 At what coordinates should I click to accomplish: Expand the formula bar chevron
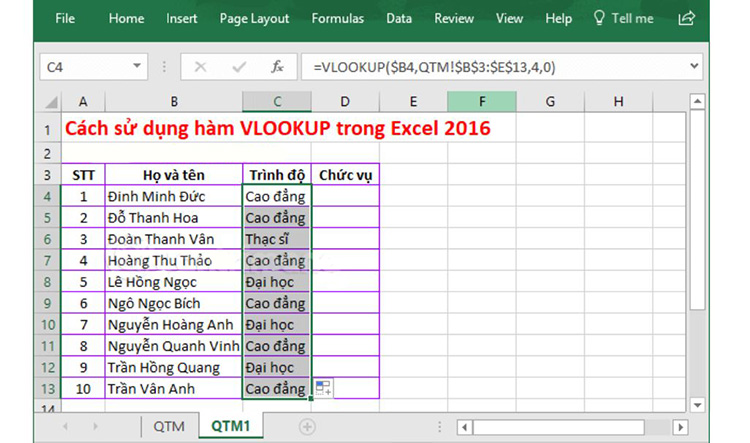694,66
